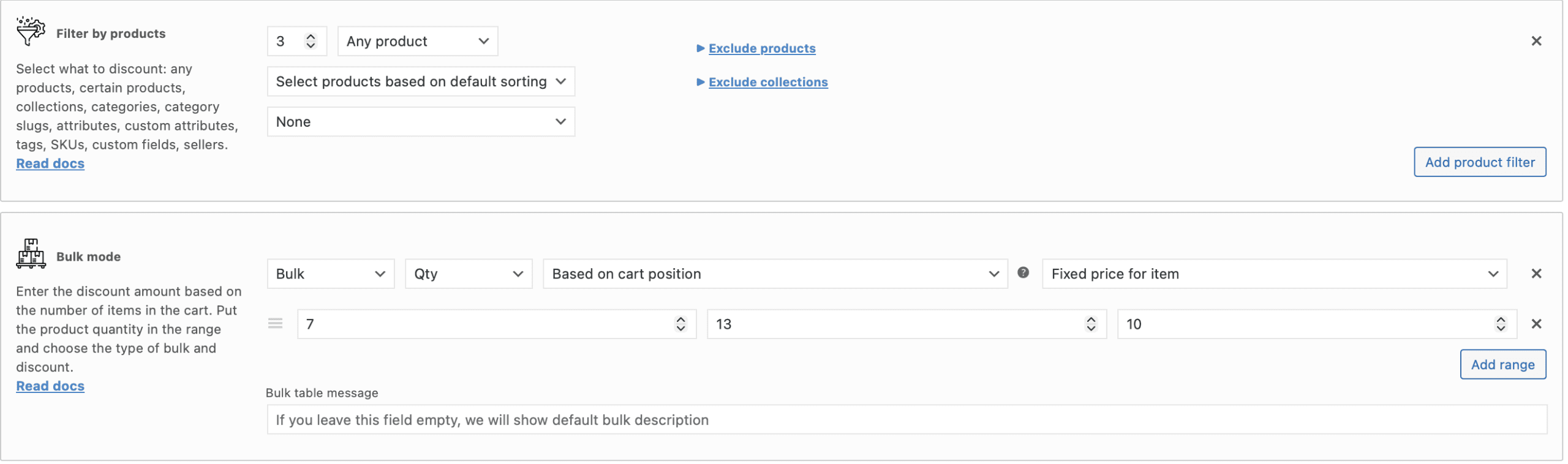Click the Add product filter button
This screenshot has width=1568, height=464.
(1480, 162)
